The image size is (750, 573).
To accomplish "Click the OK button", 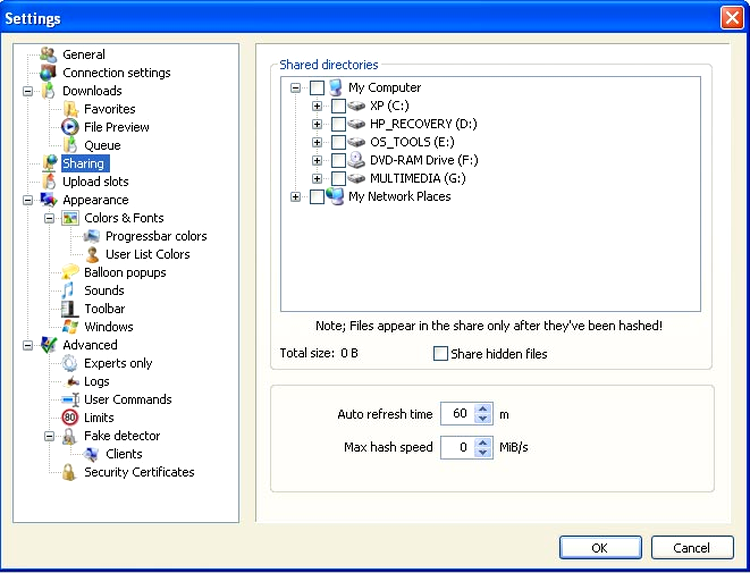I will click(600, 548).
